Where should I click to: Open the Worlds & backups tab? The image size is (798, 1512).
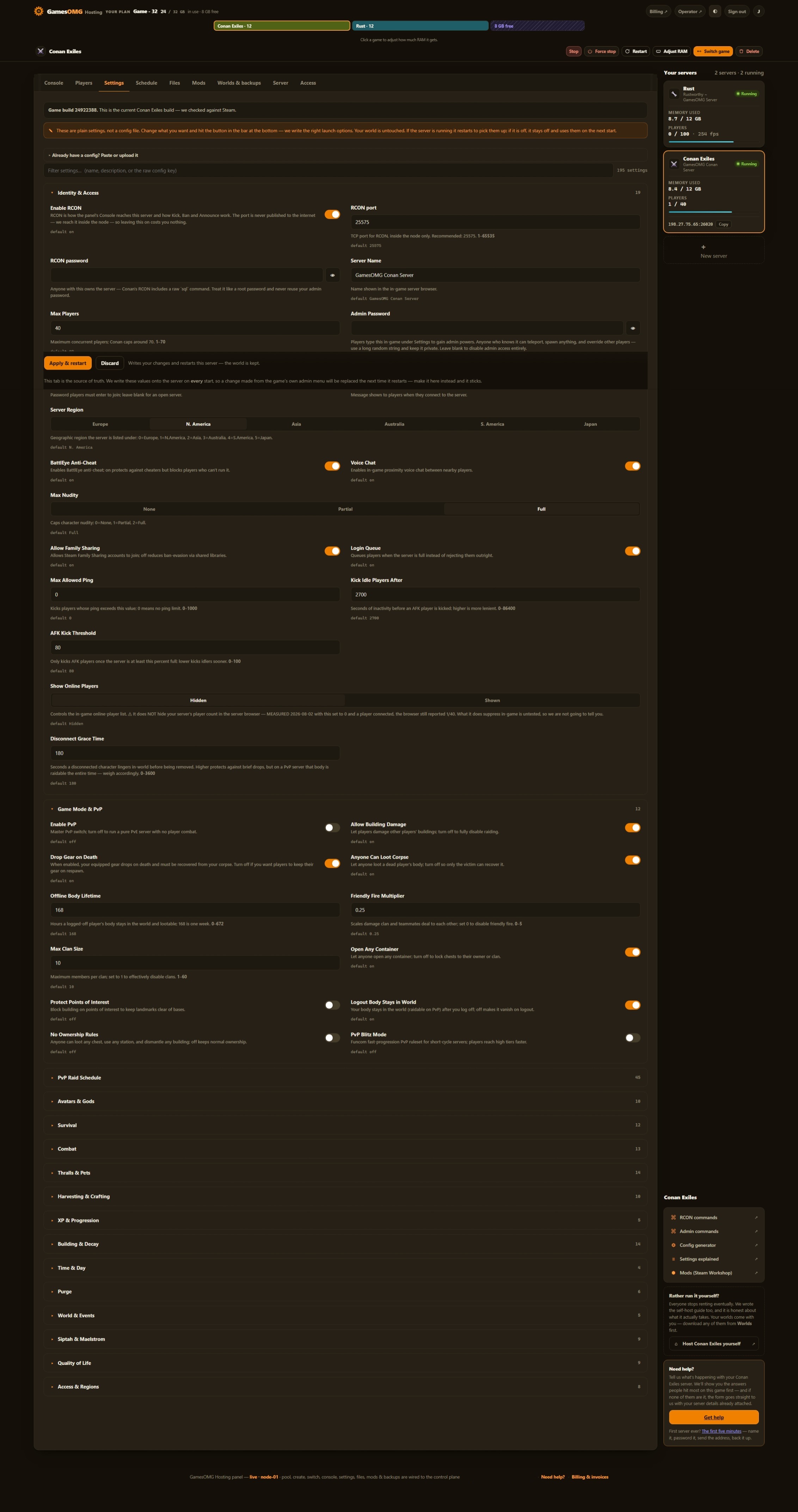pos(239,83)
